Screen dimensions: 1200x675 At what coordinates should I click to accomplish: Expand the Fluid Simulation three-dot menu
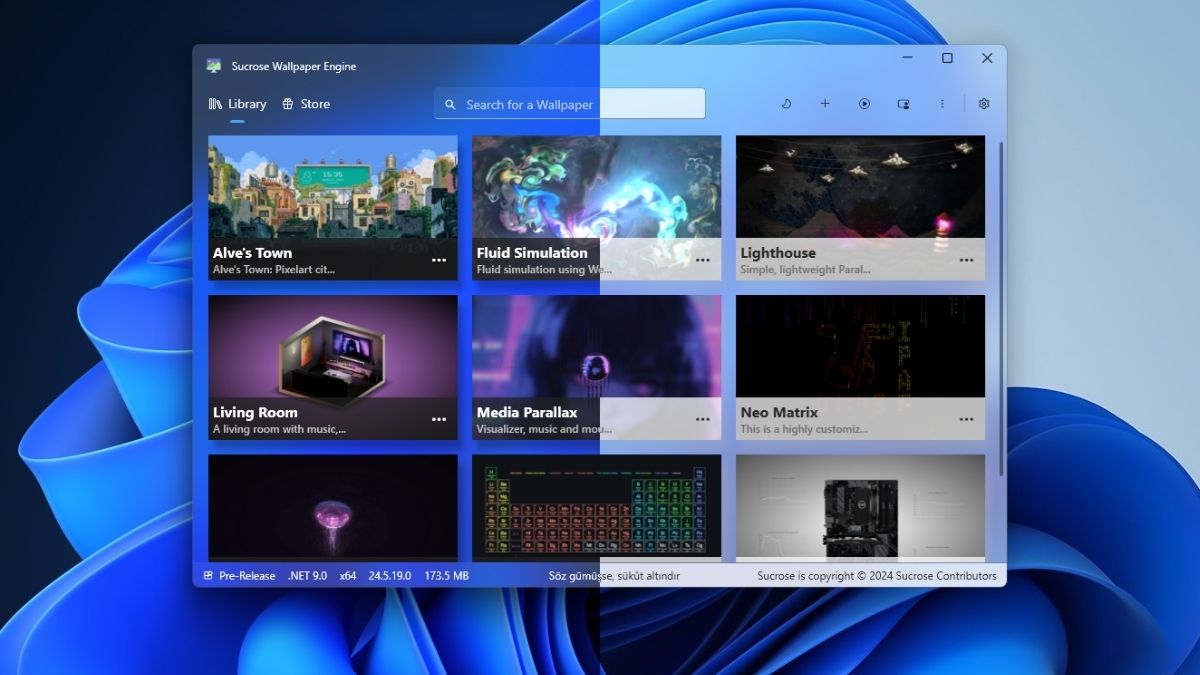(x=703, y=260)
